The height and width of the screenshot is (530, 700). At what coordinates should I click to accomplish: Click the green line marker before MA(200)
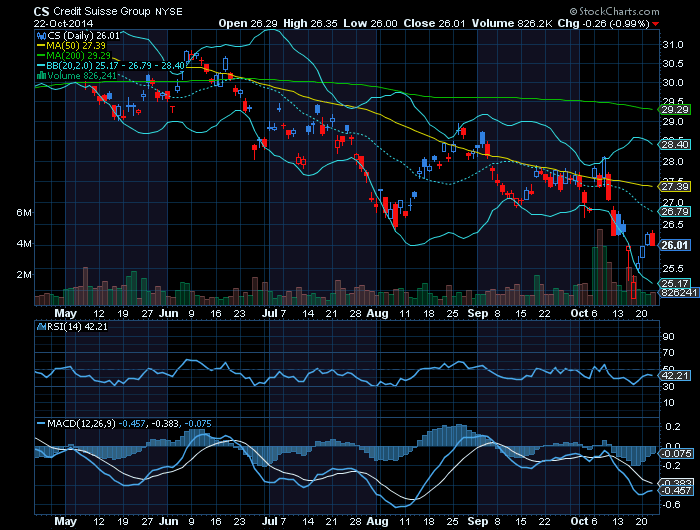click(x=41, y=55)
